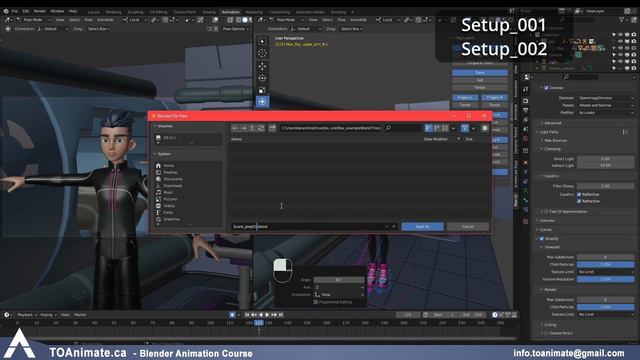The height and width of the screenshot is (360, 640).
Task: Open the File menu
Action: pos(15,11)
